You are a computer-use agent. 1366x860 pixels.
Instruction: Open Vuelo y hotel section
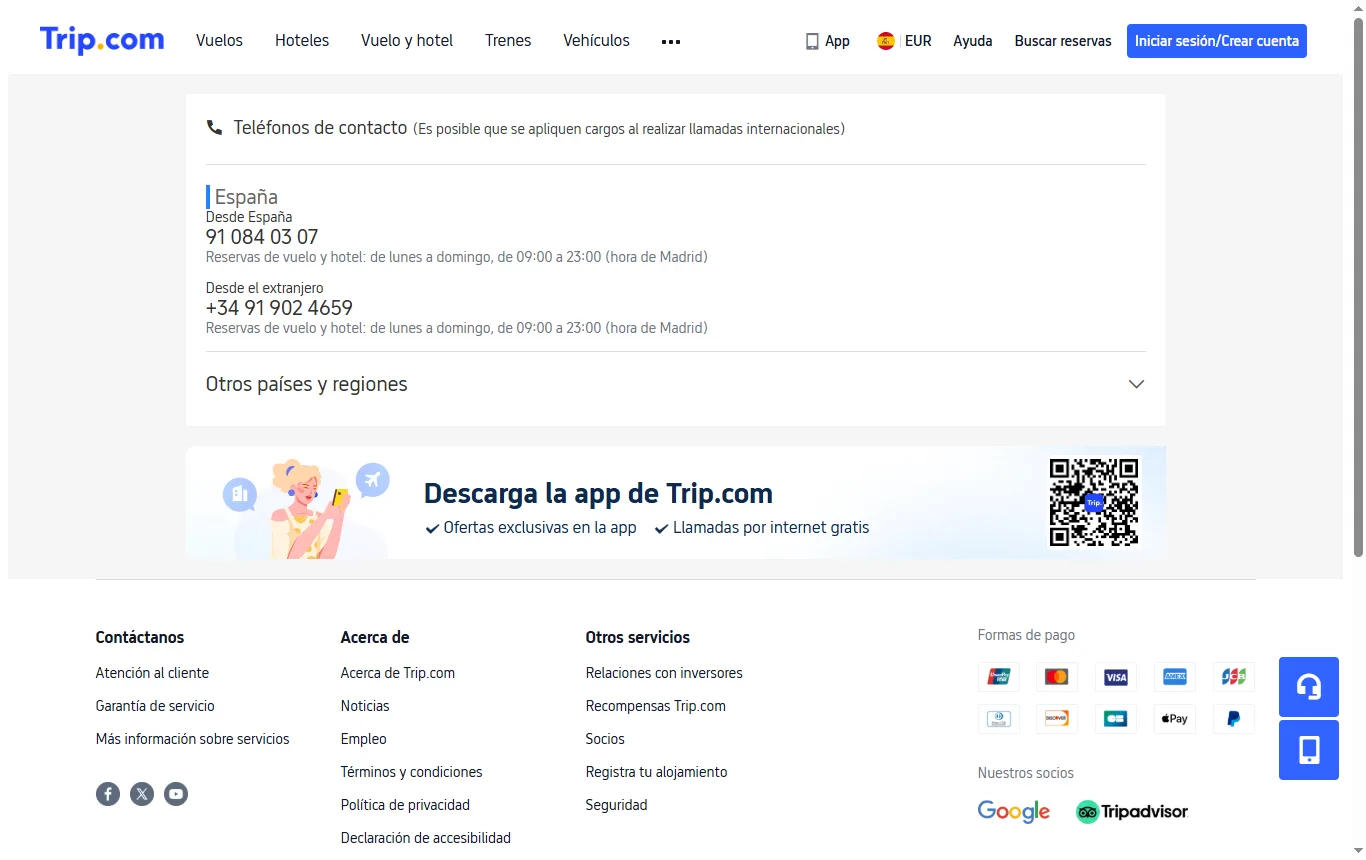pos(407,41)
